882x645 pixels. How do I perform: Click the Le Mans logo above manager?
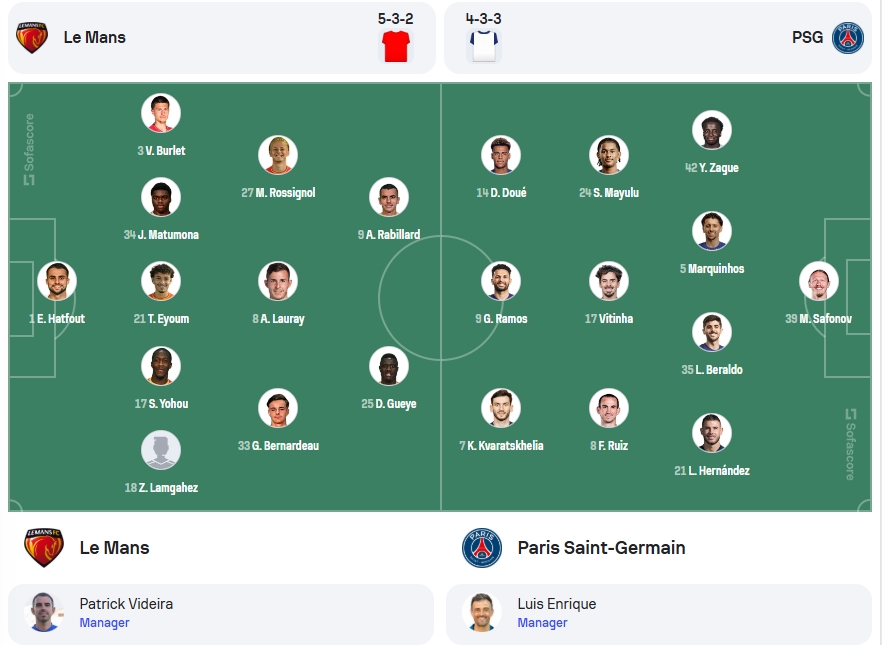coord(44,548)
